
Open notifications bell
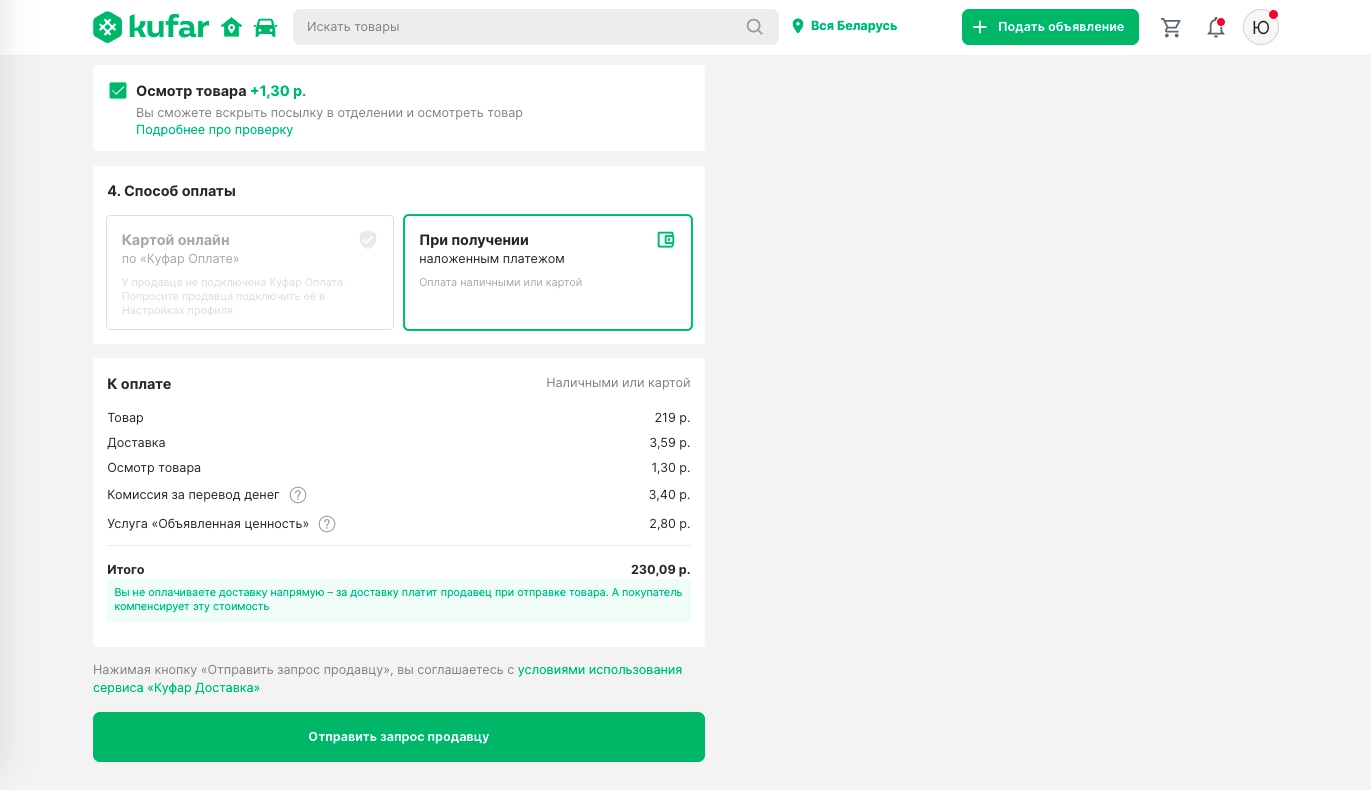click(x=1215, y=27)
